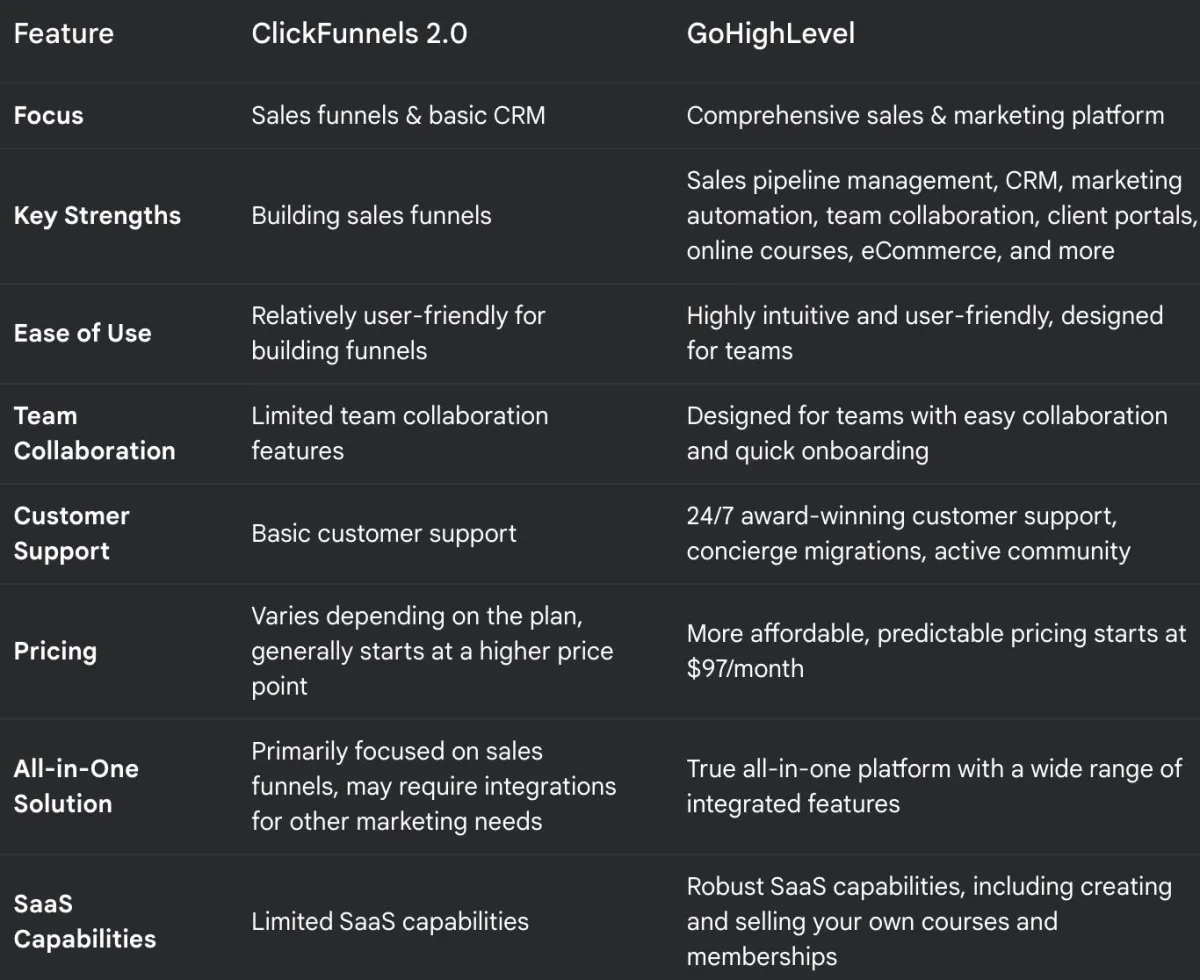Select the Focus row label
This screenshot has height=980, width=1200.
[x=49, y=115]
